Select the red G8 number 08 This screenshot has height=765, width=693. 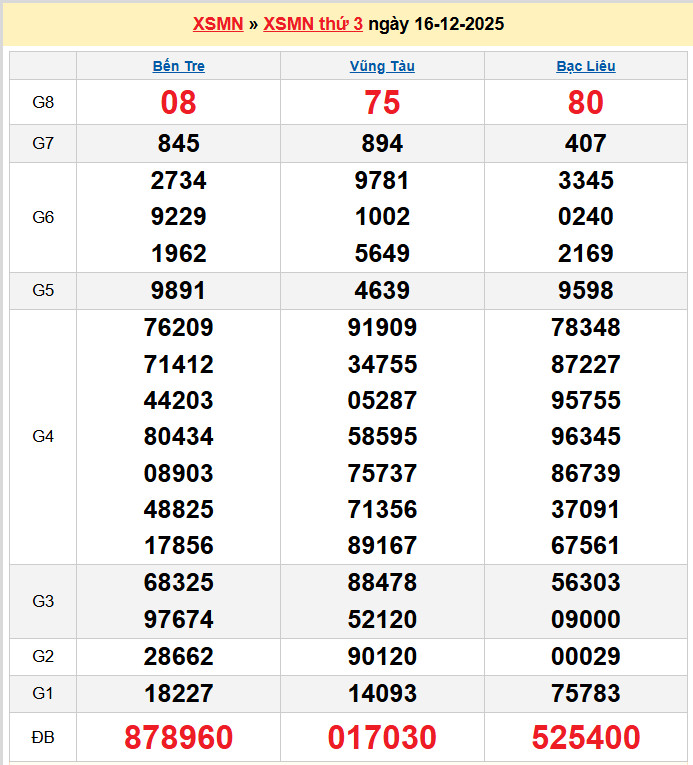coord(179,102)
